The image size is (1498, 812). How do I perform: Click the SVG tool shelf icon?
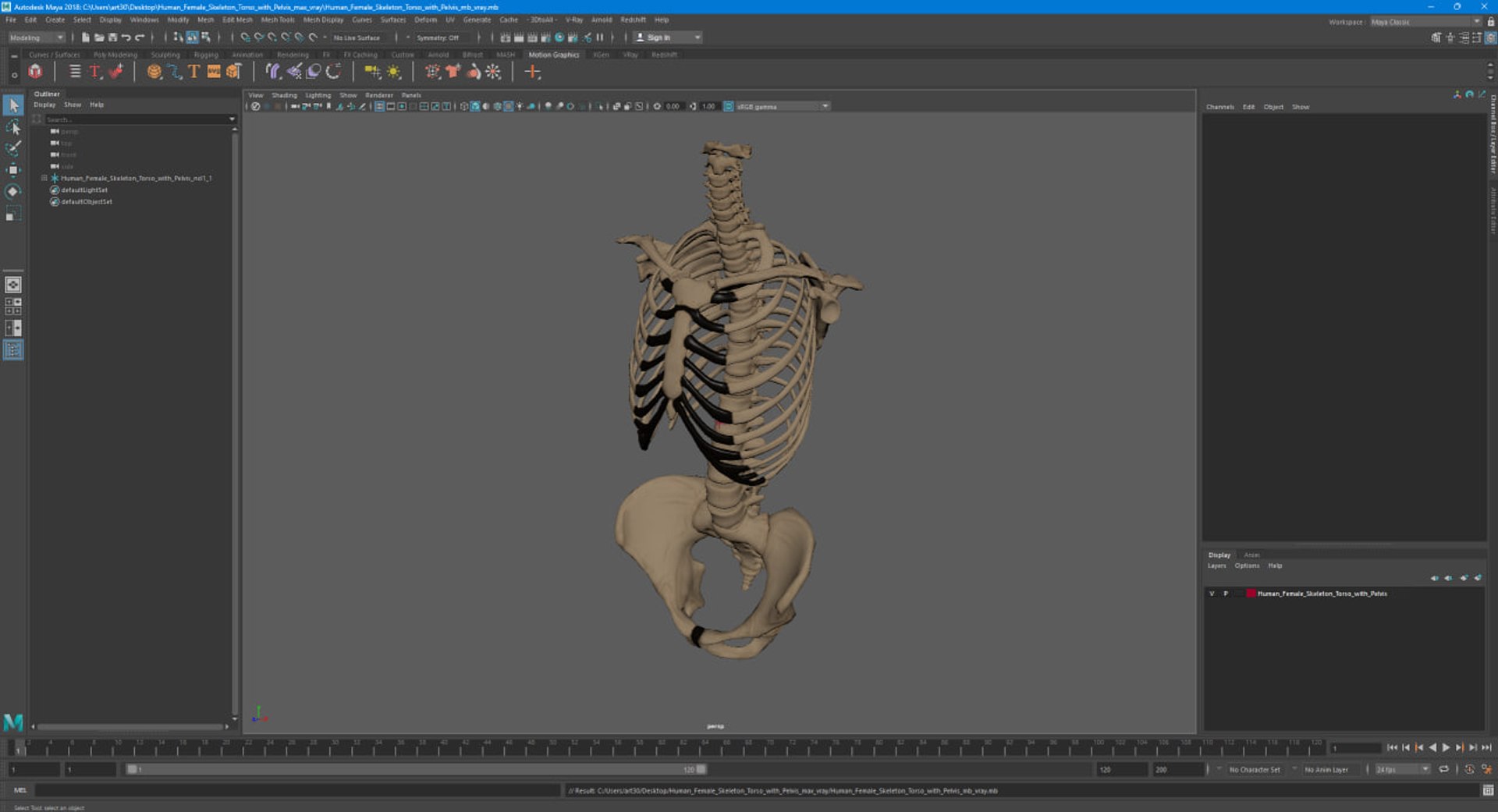(x=214, y=72)
